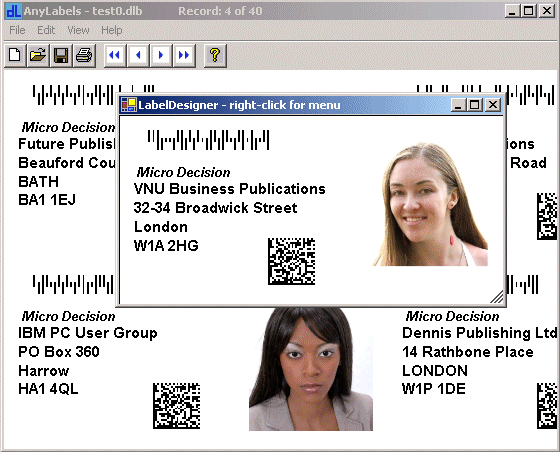Viewport: 560px width, 452px height.
Task: Click 'Dennis Publishing Ltd' text
Action: click(479, 333)
